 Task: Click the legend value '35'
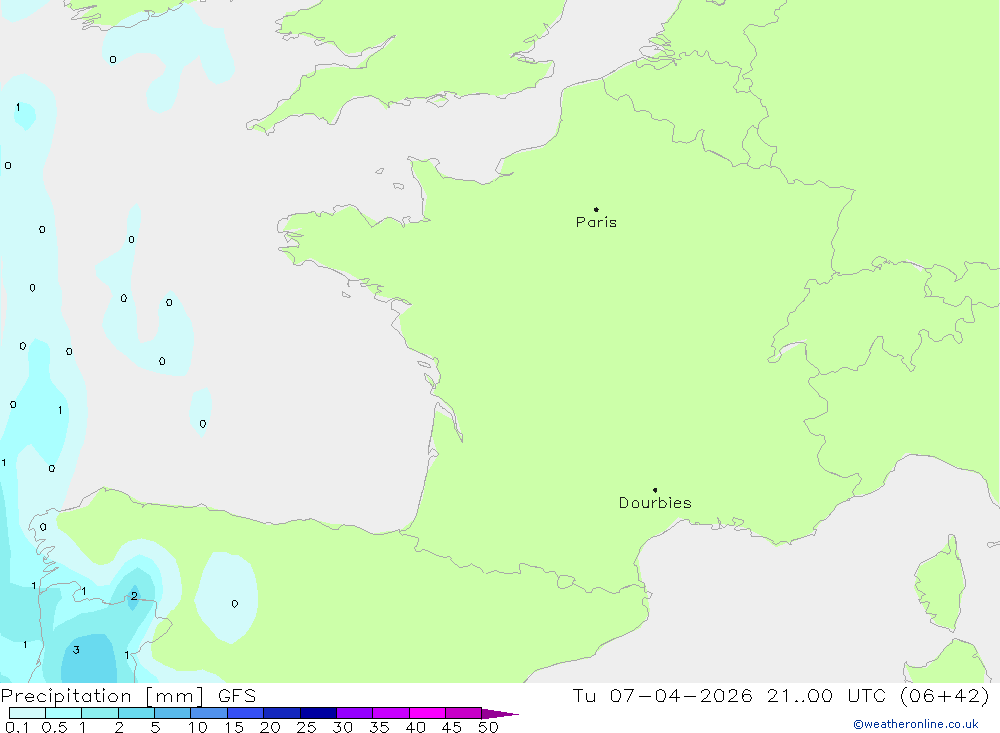379,727
